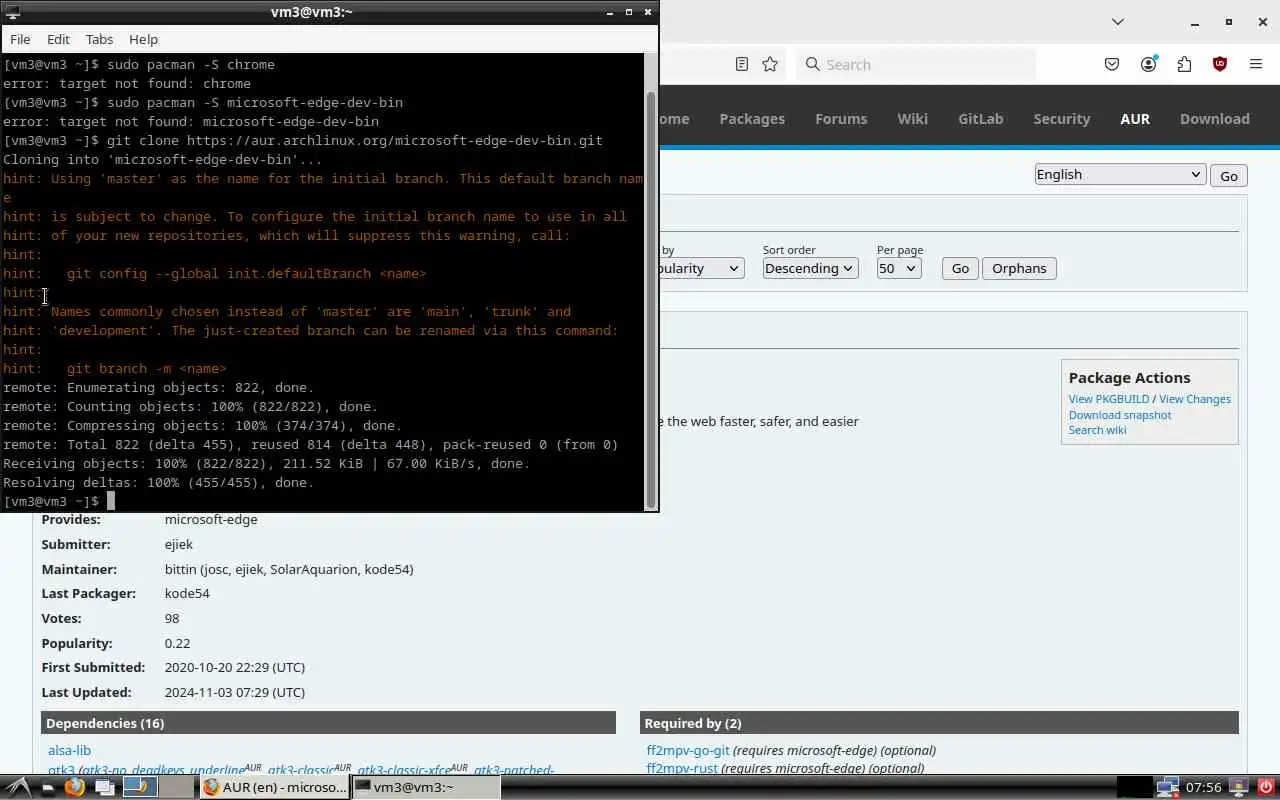The width and height of the screenshot is (1280, 800).
Task: Click the Provides value microsoft-edge
Action: (211, 519)
